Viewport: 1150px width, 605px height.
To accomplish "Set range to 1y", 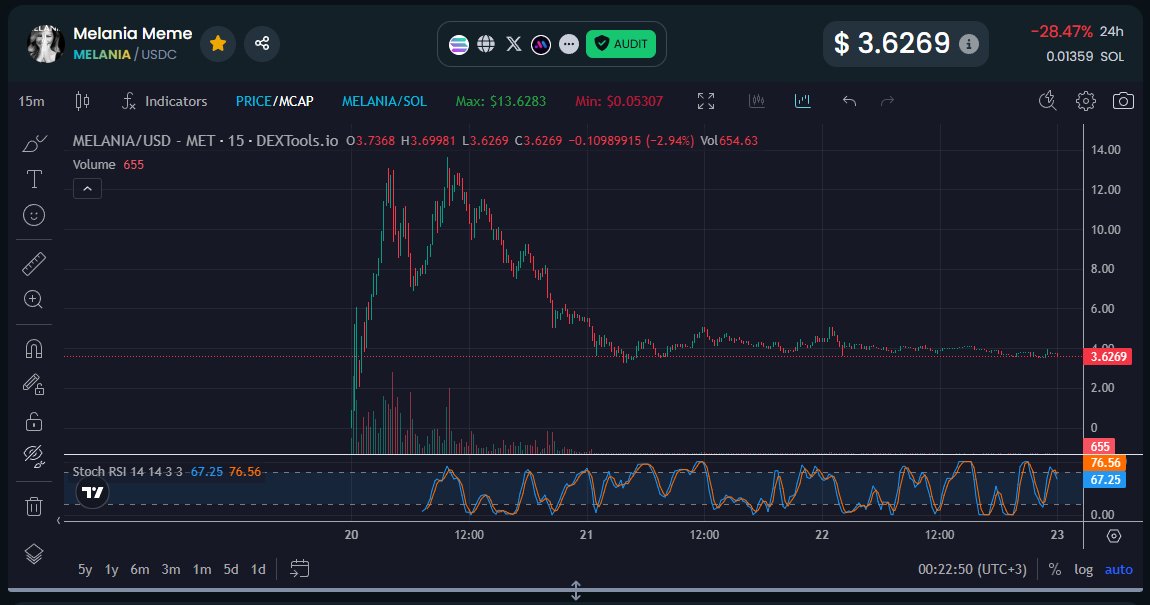I will pos(111,569).
